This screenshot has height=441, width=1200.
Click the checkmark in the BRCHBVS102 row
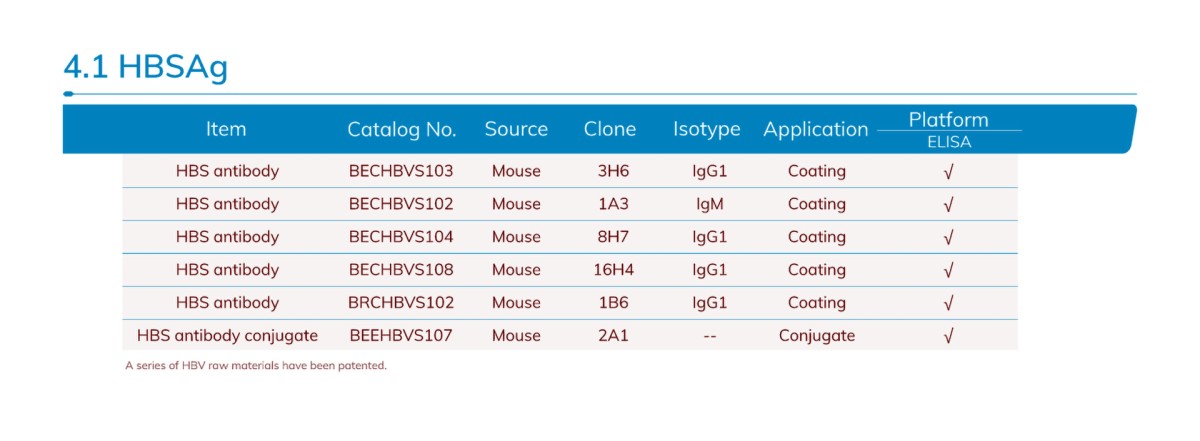(x=948, y=304)
